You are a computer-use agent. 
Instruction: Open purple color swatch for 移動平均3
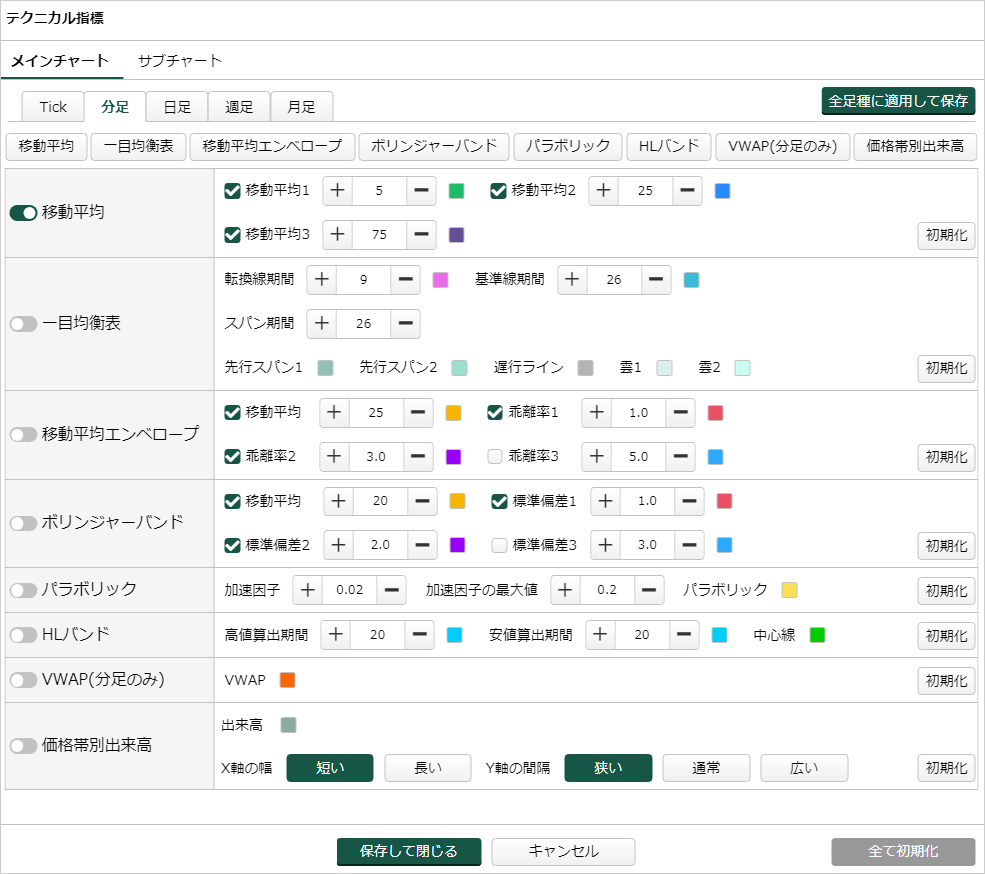tap(457, 235)
